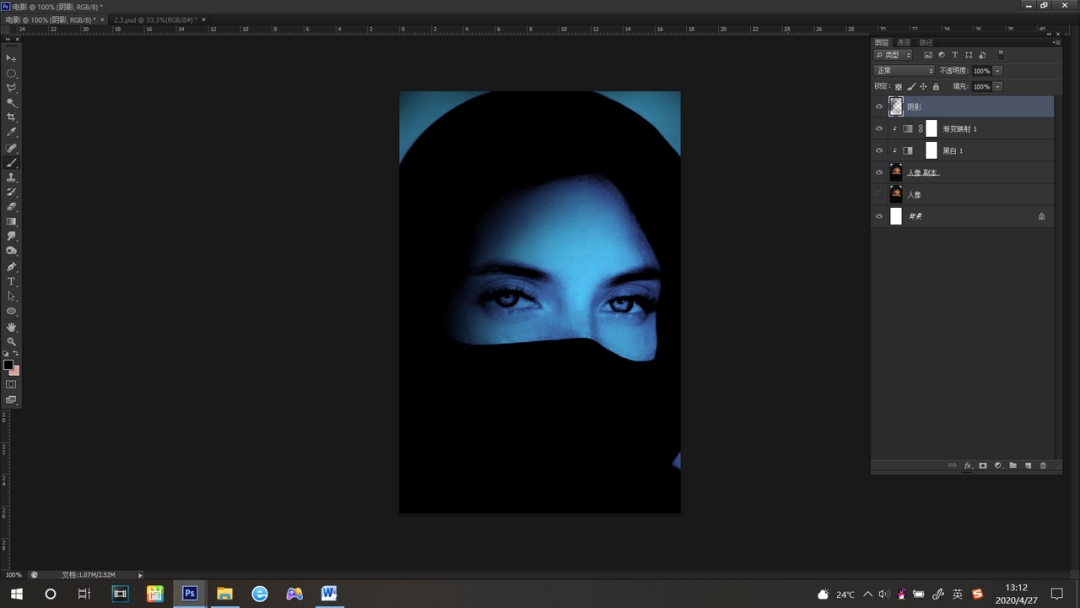
Task: Change the screen mode
Action: [x=11, y=399]
